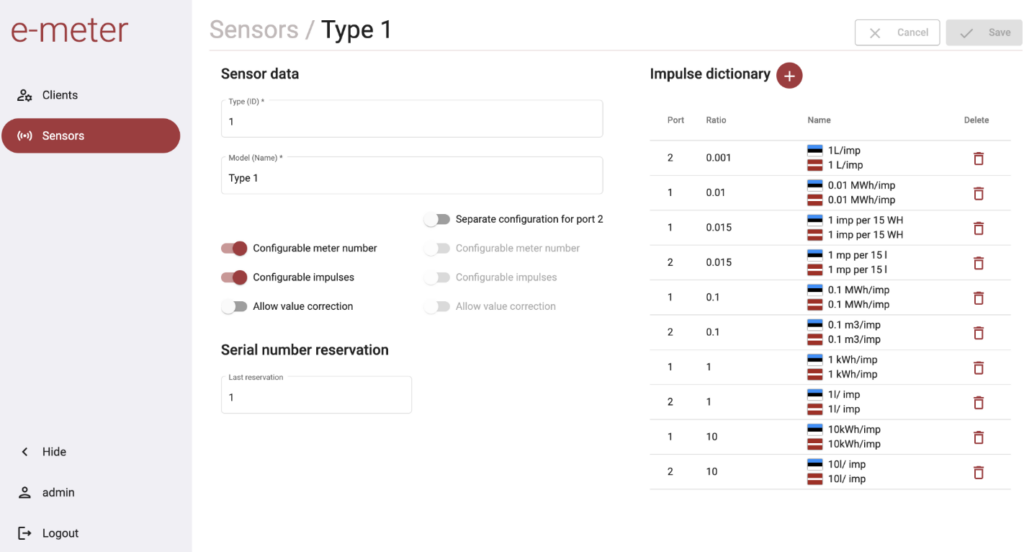Viewport: 1024px width, 552px height.
Task: Enable Allow value correction switch
Action: 234,306
